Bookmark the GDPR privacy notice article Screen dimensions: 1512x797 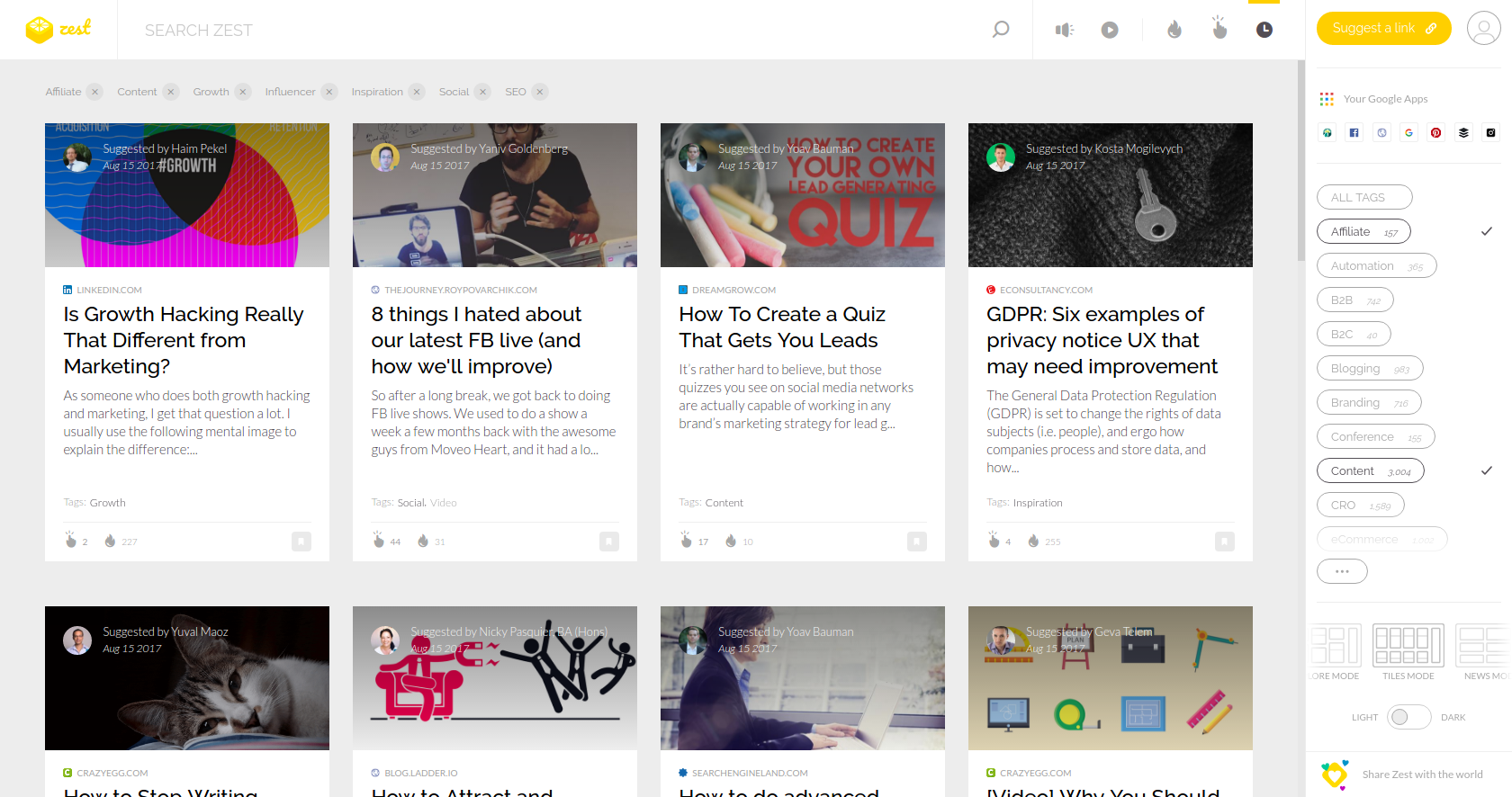point(1225,542)
